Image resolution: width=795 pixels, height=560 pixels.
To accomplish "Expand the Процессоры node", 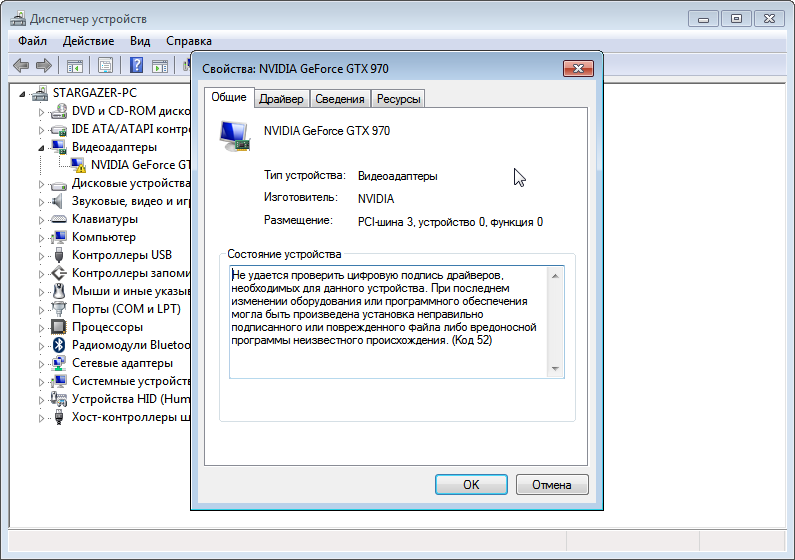I will (x=42, y=328).
